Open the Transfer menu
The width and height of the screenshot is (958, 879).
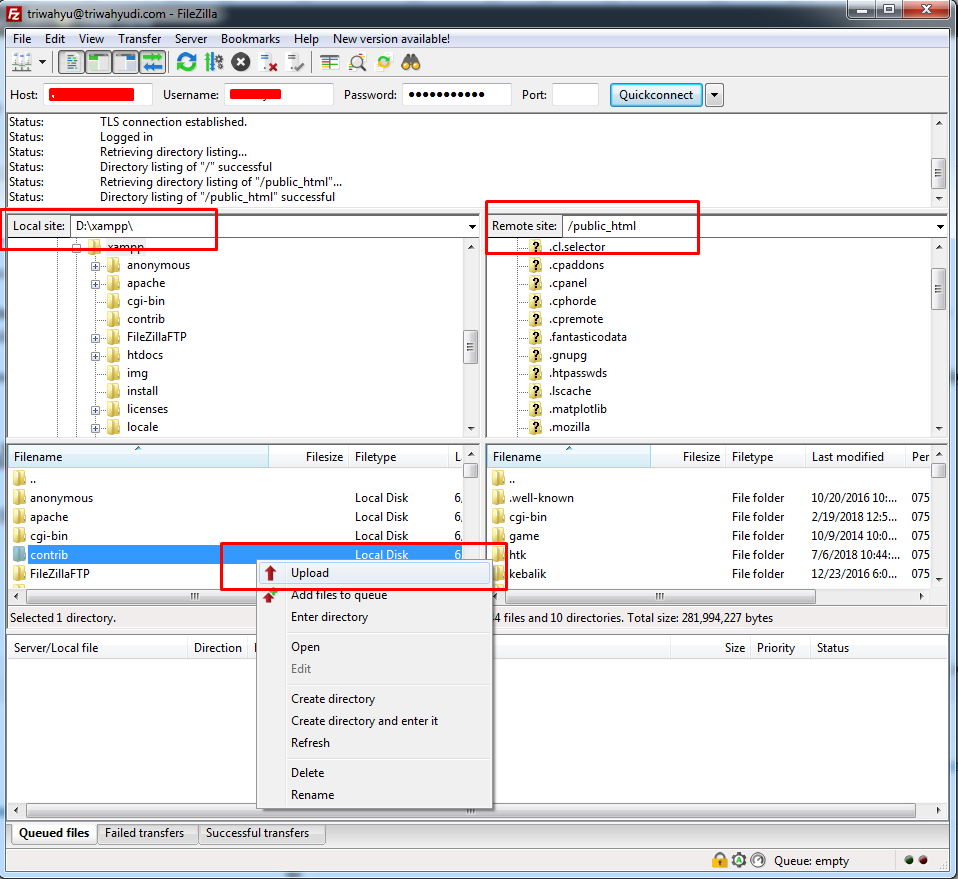[x=139, y=38]
